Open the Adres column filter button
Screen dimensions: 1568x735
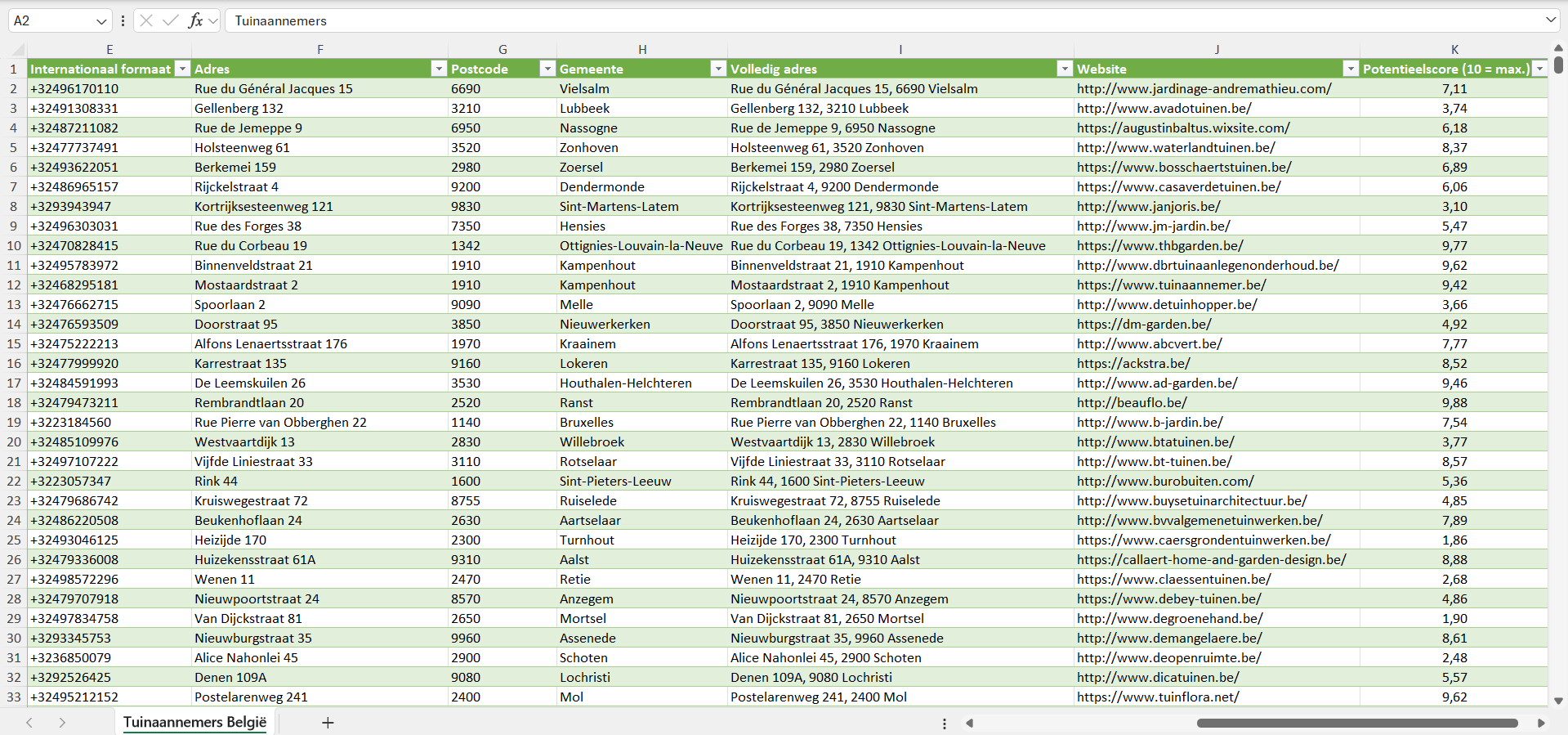pos(439,69)
